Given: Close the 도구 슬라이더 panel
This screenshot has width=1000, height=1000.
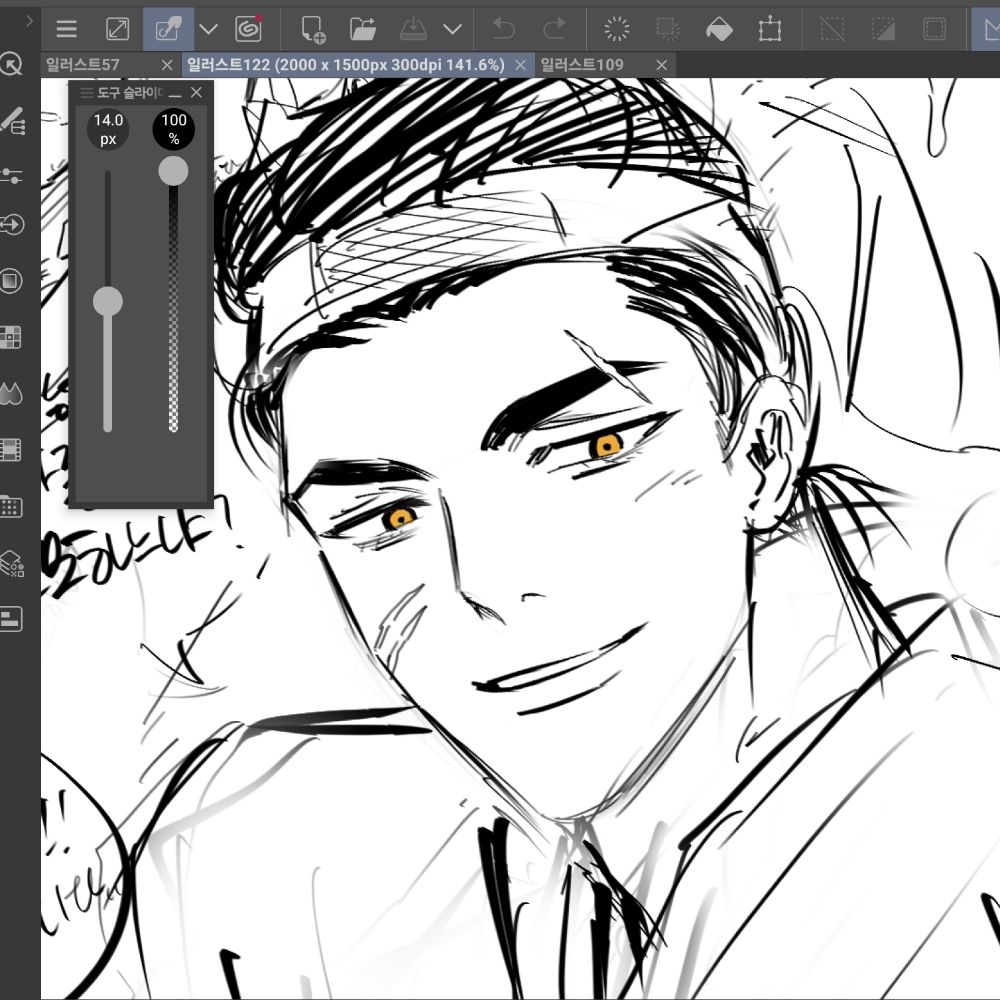Looking at the screenshot, I should [x=196, y=92].
